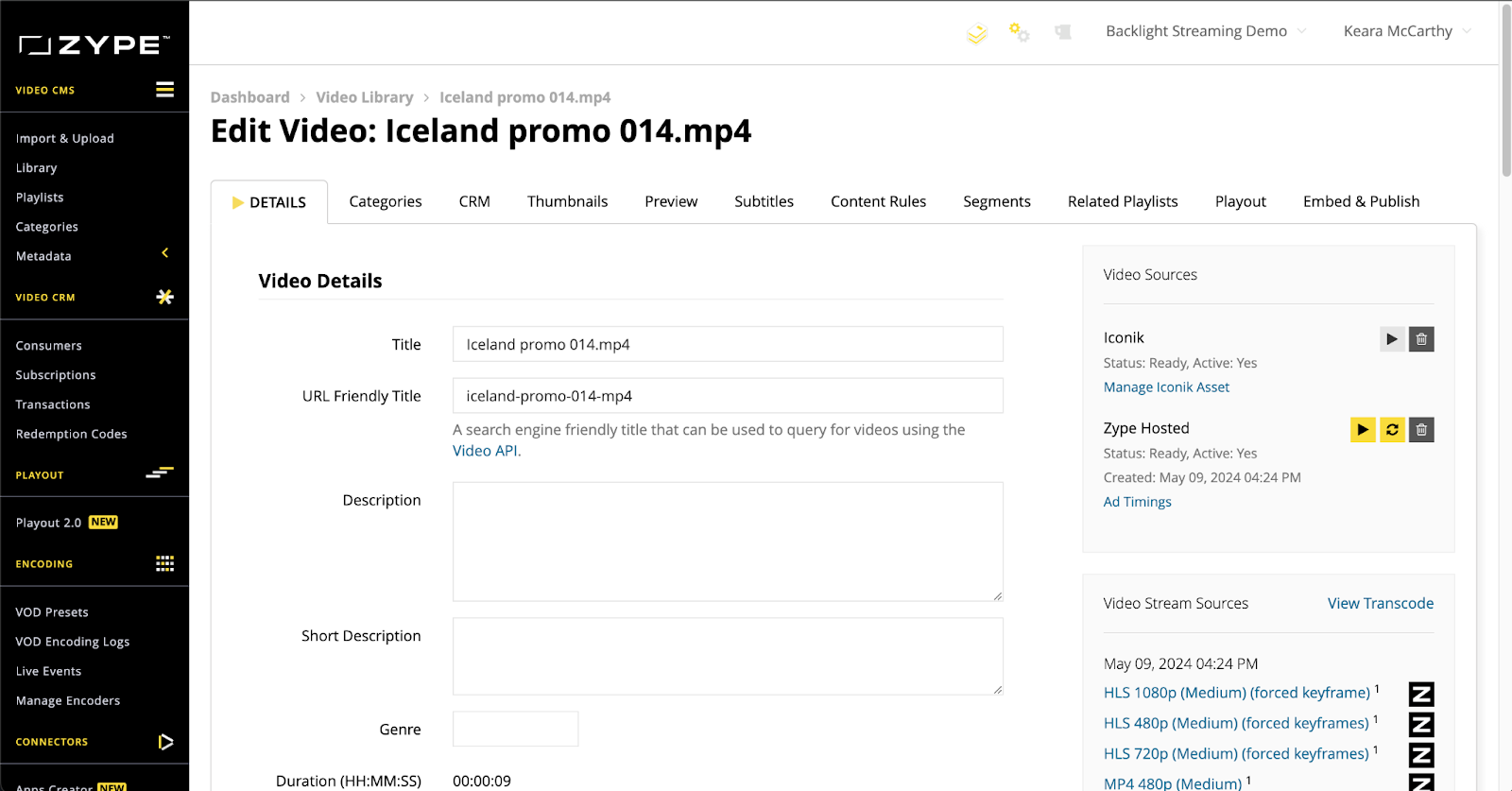Open Library in sidebar
This screenshot has width=1512, height=791.
click(x=37, y=167)
